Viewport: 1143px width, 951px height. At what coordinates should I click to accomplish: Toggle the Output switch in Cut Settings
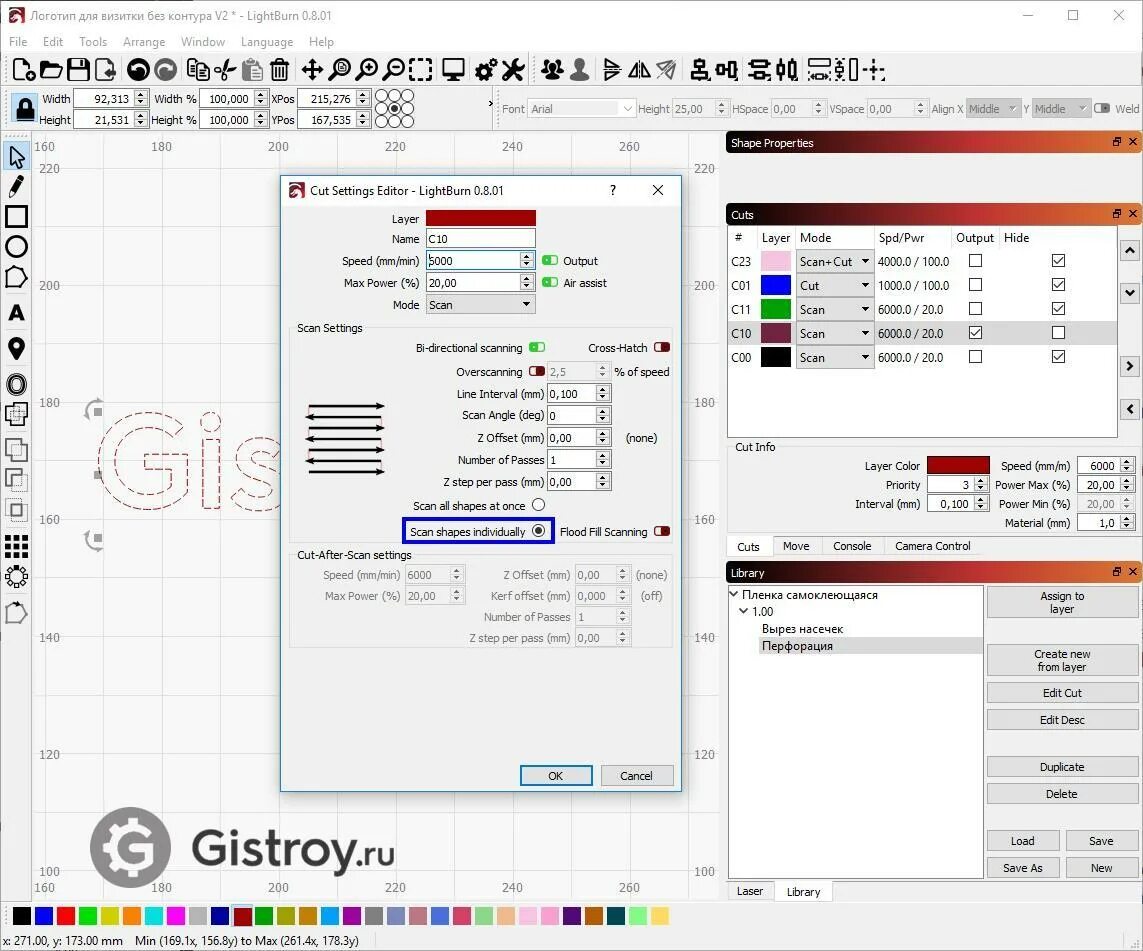(x=550, y=260)
